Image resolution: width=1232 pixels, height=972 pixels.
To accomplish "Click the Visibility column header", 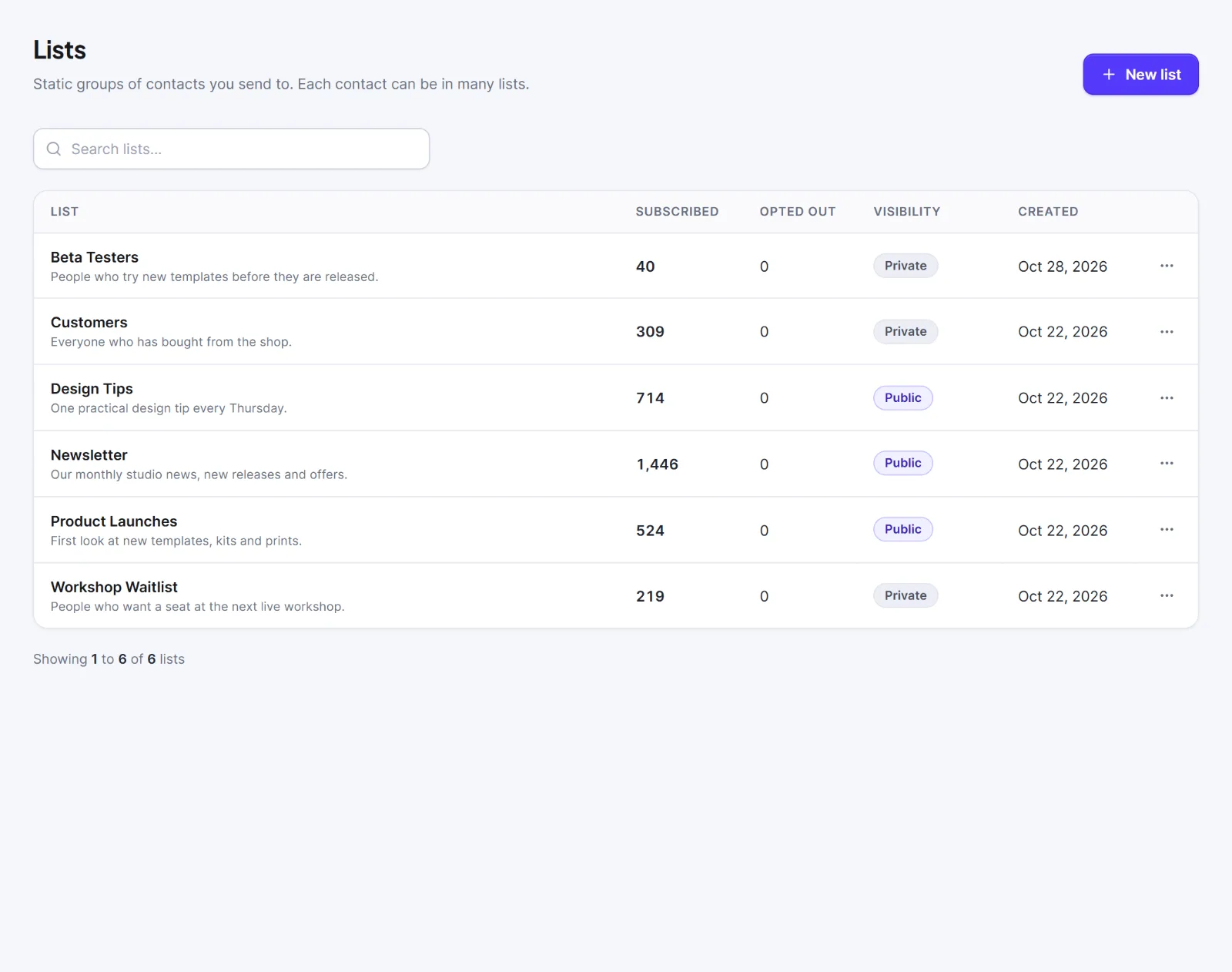I will (x=906, y=212).
